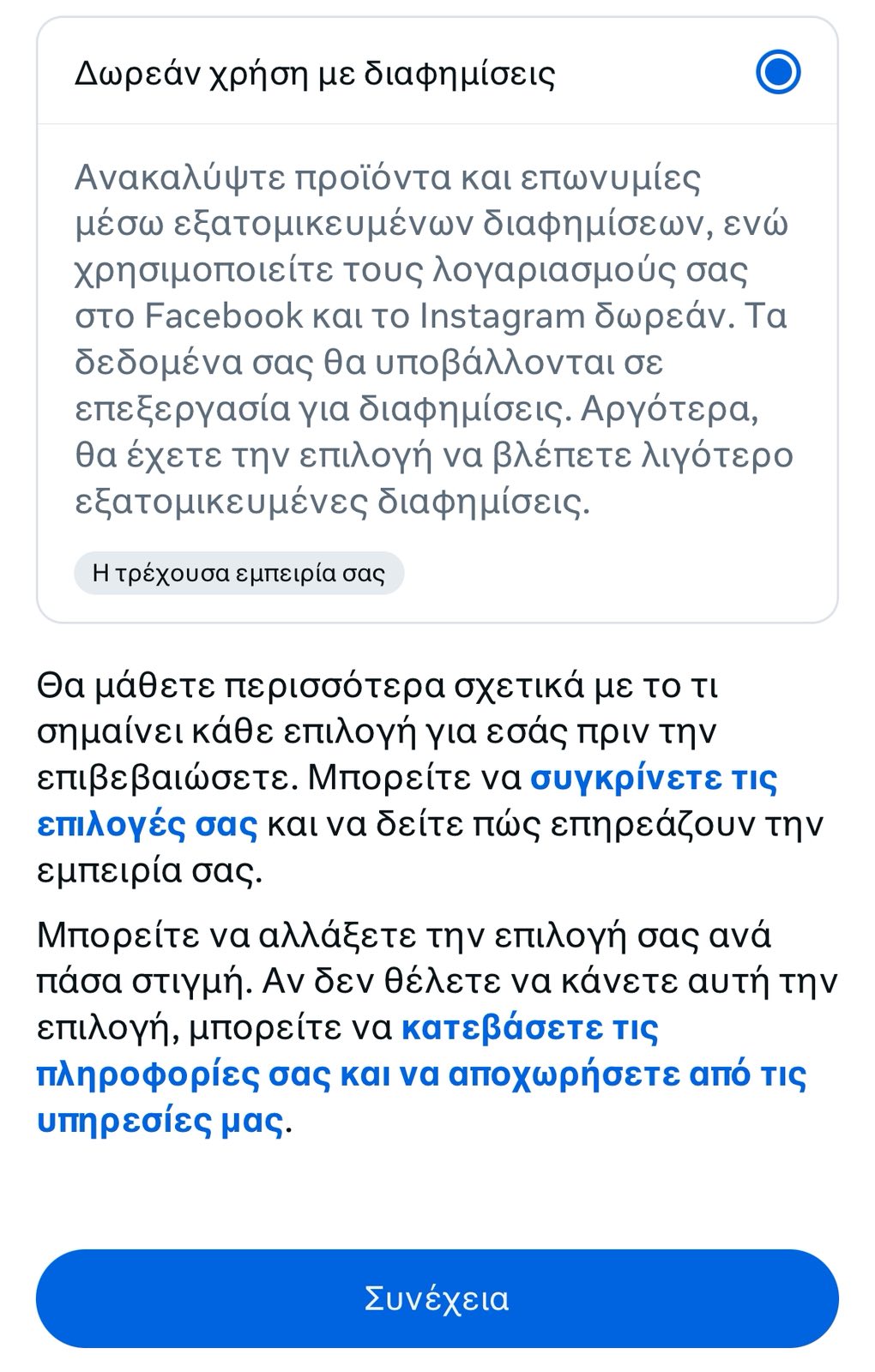Screen dimensions: 875x1372
Task: Click the paragraph starting 'Μπορείτε να αλλάξετε'
Action: [437, 1027]
